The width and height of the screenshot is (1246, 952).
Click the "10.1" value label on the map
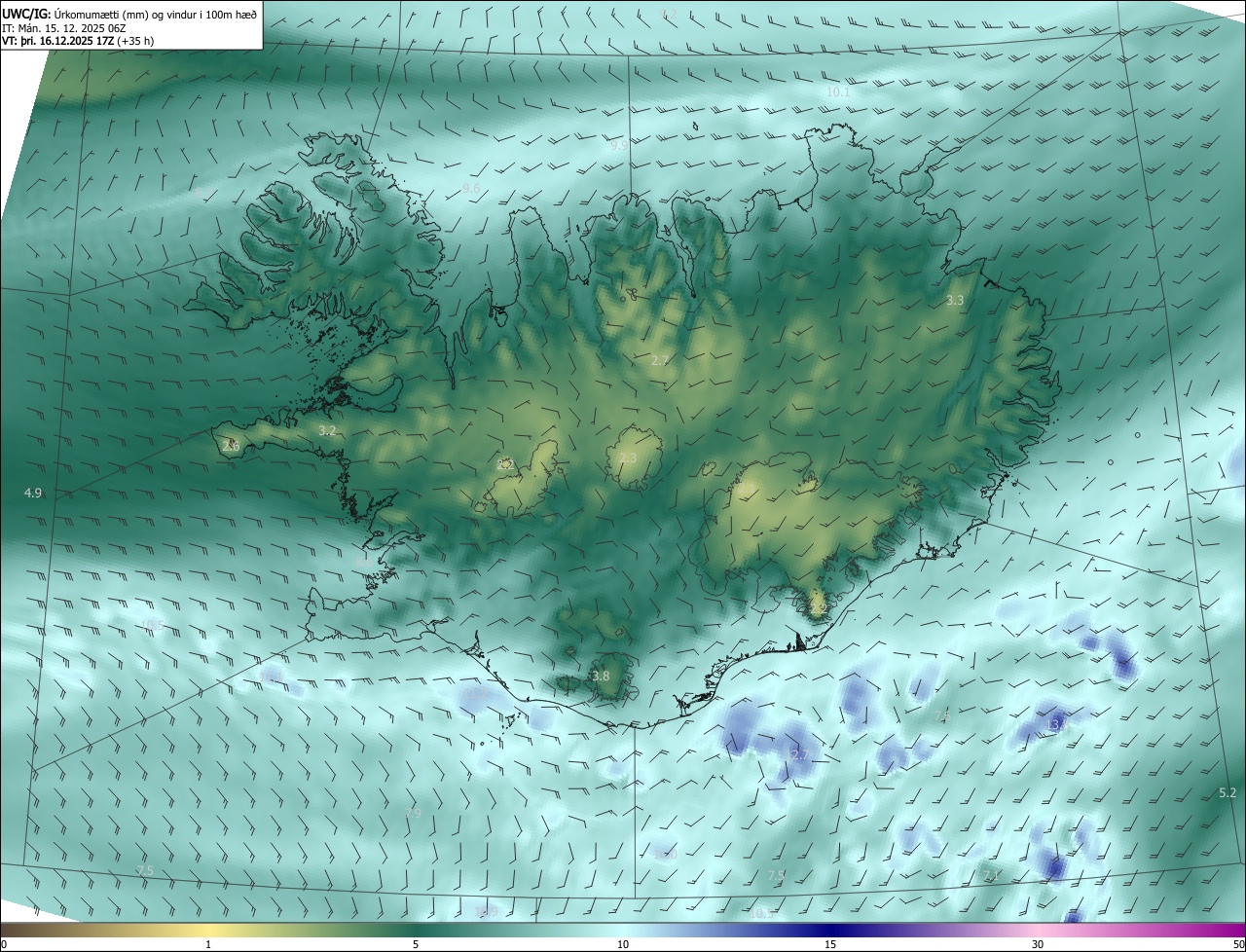pos(838,92)
